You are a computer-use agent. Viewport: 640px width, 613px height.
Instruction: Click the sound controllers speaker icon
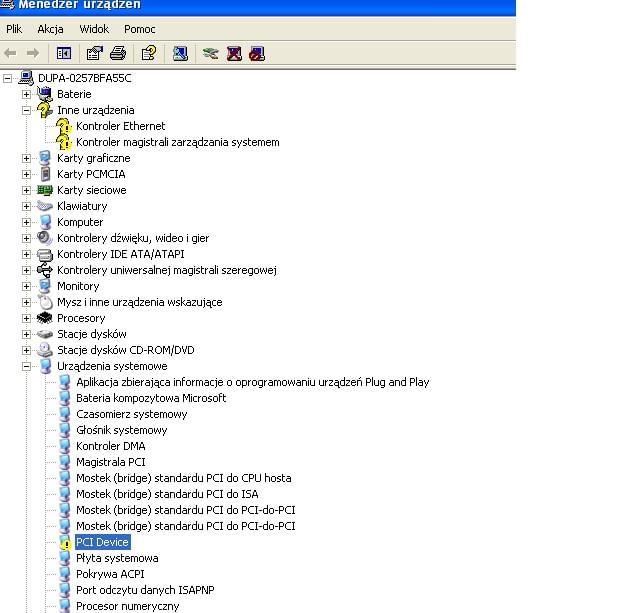point(45,238)
